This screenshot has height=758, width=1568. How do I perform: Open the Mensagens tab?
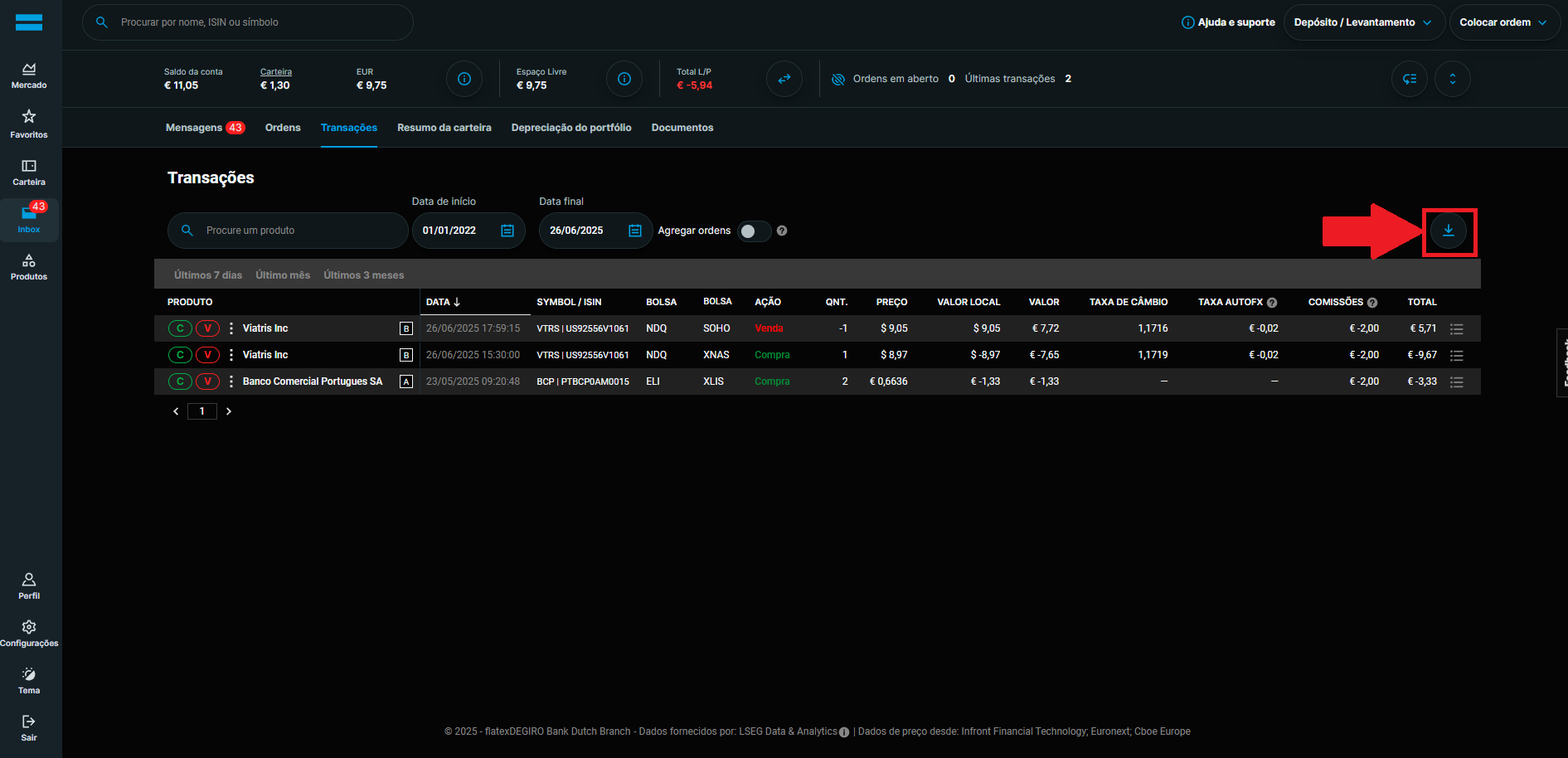coord(205,128)
